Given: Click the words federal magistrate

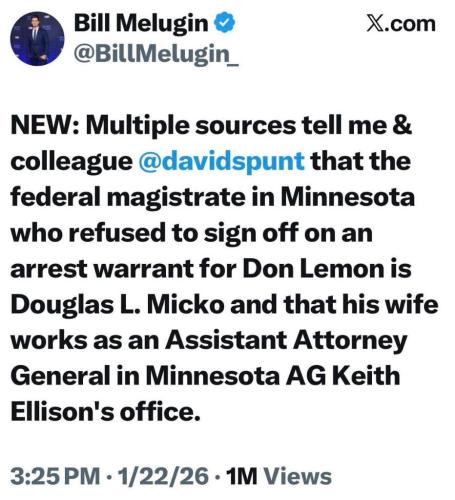Looking at the screenshot, I should coord(128,197).
